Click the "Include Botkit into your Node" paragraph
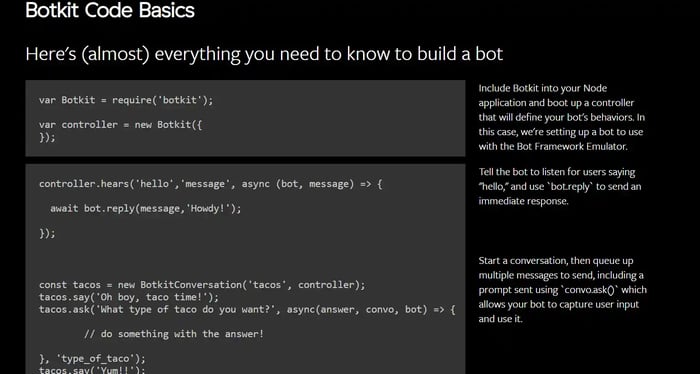The image size is (700, 374). (562, 117)
